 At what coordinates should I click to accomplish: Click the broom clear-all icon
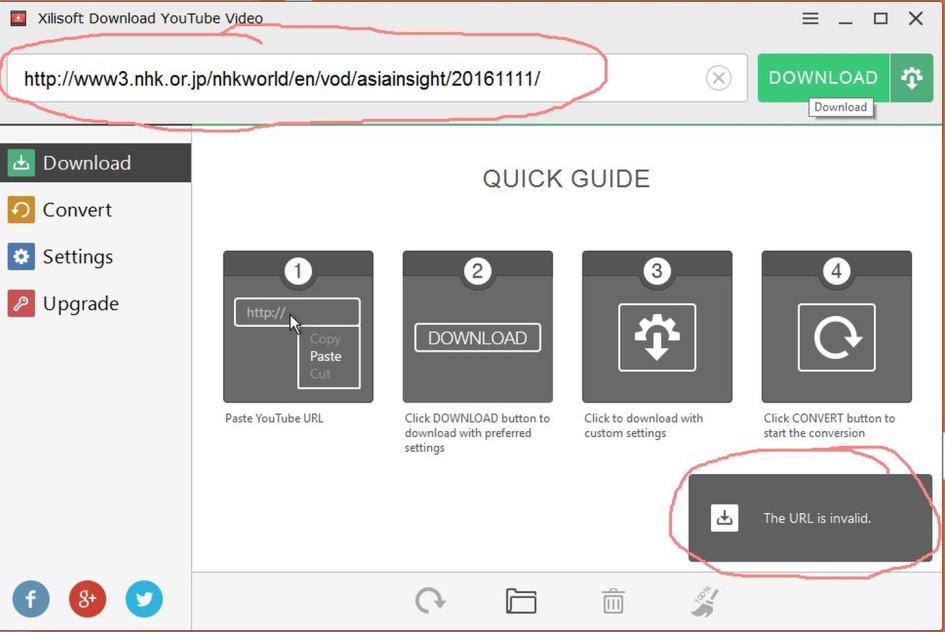point(705,601)
